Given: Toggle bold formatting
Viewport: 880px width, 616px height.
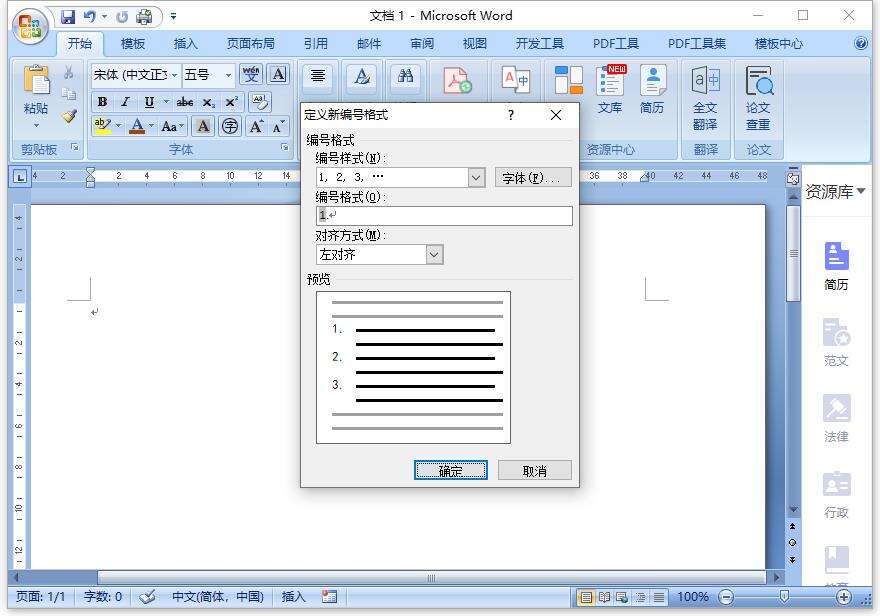Looking at the screenshot, I should point(101,101).
